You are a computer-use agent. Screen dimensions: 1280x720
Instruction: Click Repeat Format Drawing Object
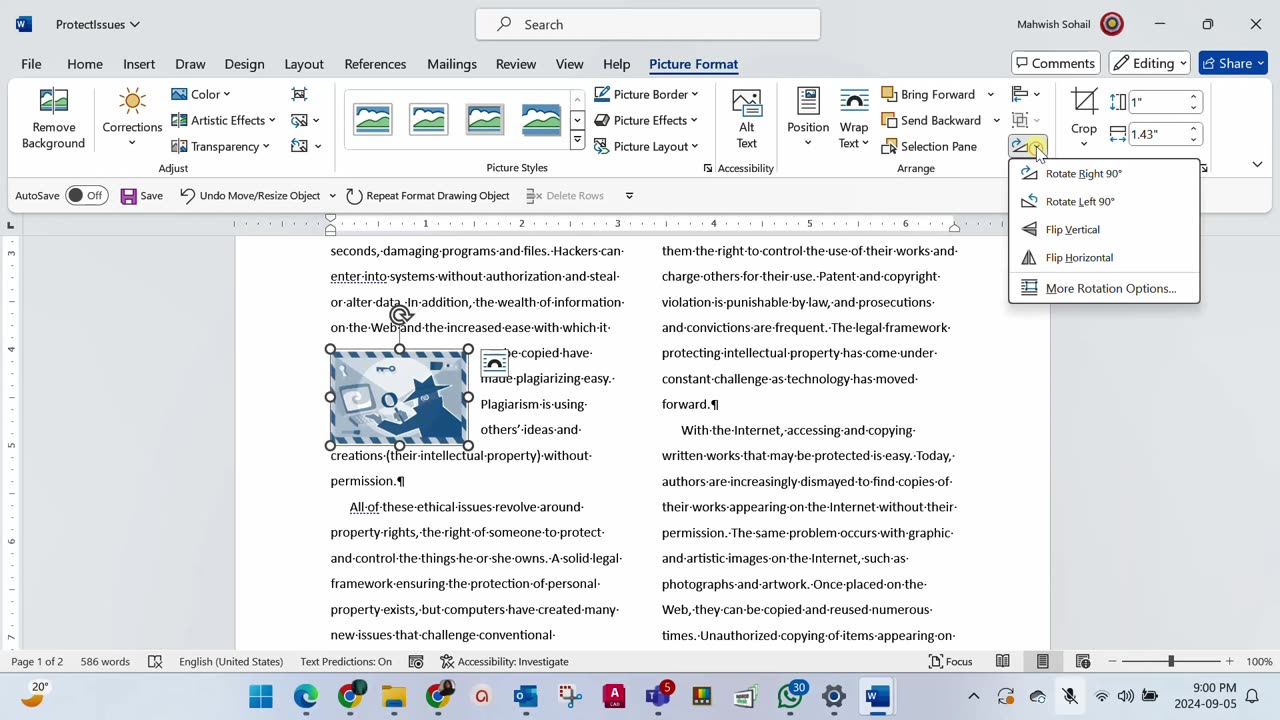pyautogui.click(x=428, y=196)
